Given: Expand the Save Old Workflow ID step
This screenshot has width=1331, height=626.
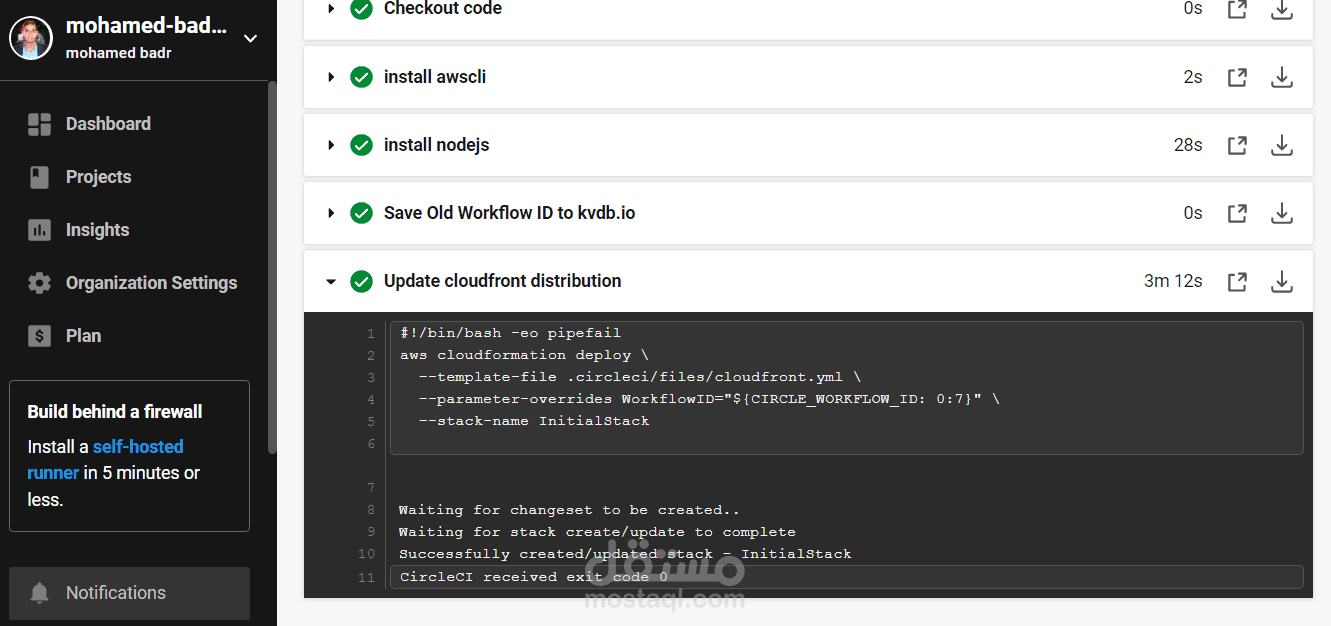Looking at the screenshot, I should [331, 213].
